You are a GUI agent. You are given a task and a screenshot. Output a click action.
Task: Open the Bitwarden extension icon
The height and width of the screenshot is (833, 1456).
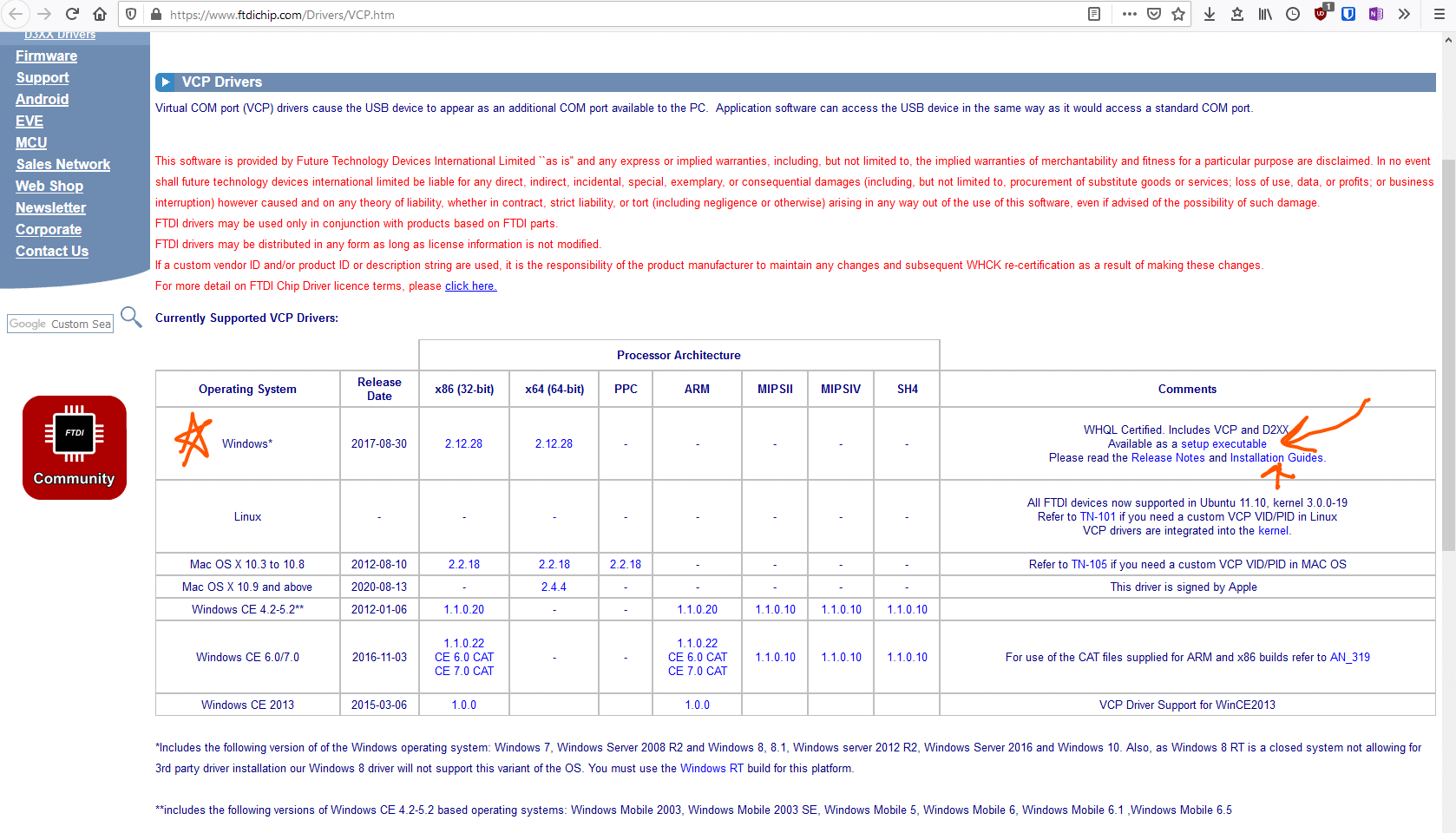pos(1348,14)
